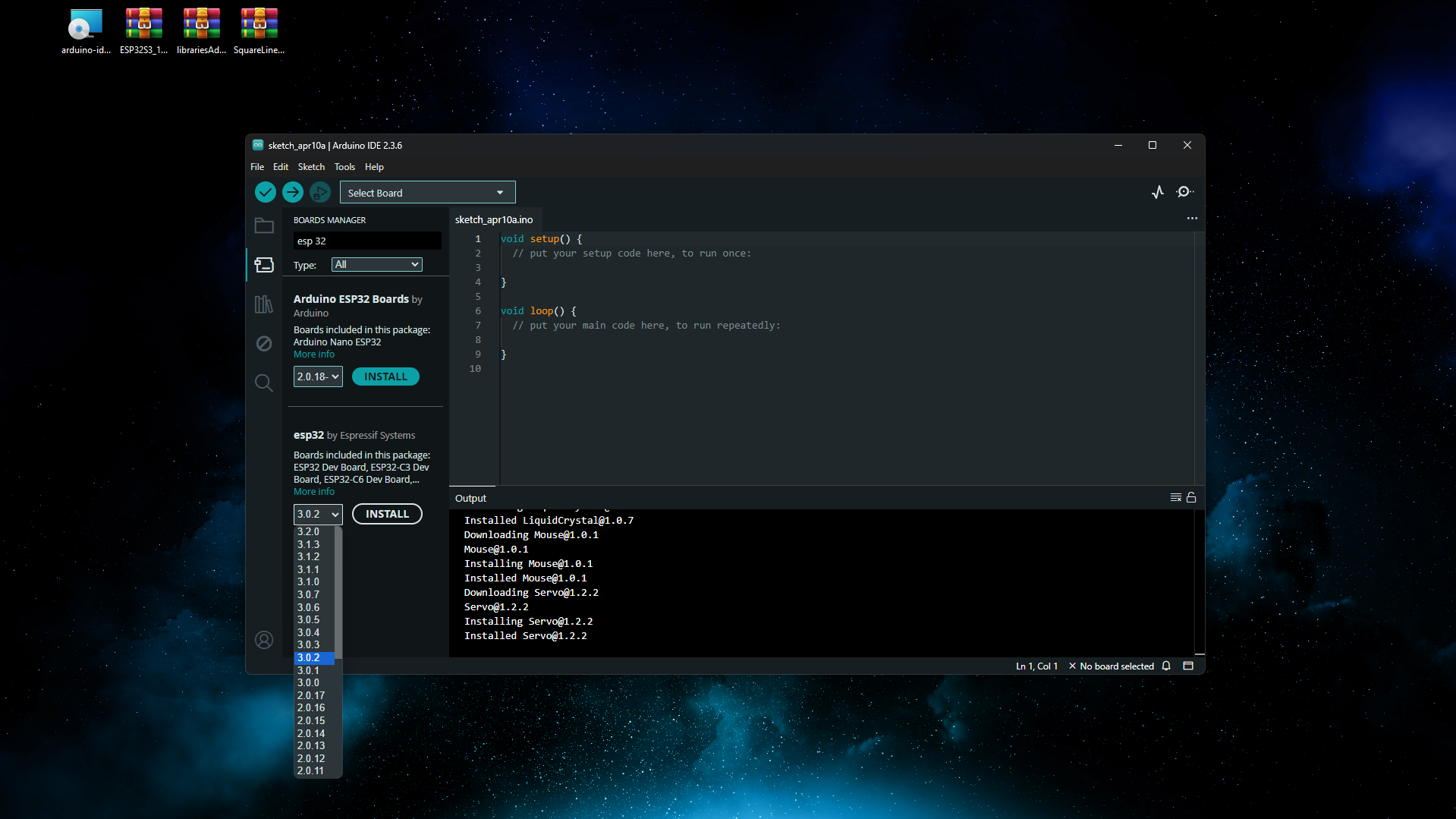Click the boards search field containing esp 32
Screen dimensions: 1456x819
tap(367, 241)
